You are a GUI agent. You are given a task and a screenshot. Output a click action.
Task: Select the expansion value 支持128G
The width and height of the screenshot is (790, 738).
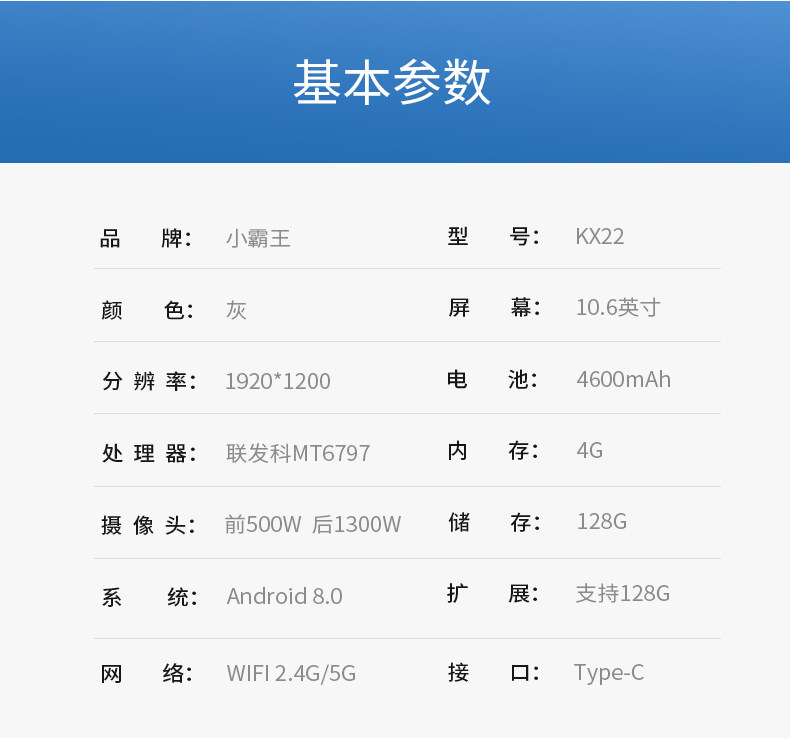[x=623, y=593]
